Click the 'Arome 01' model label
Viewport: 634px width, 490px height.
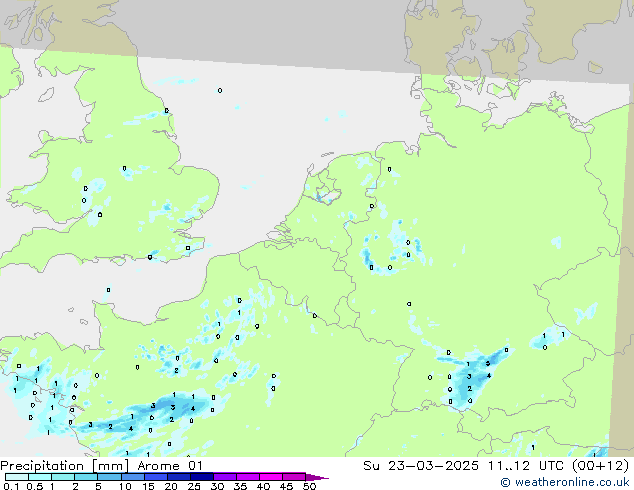(170, 466)
